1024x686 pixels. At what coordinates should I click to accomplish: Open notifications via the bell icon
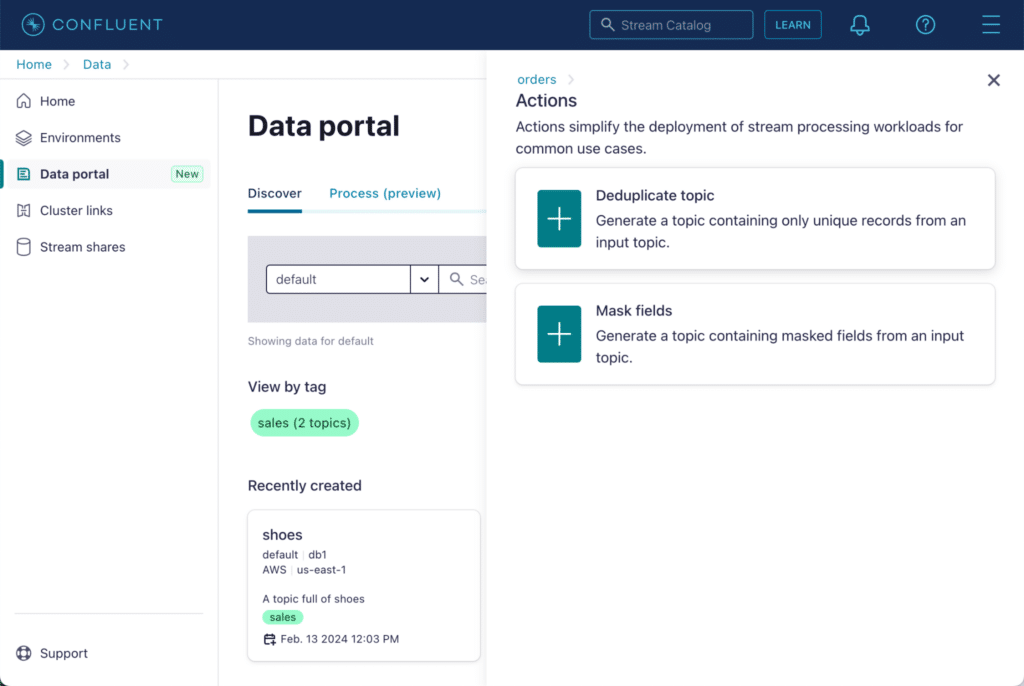[859, 24]
